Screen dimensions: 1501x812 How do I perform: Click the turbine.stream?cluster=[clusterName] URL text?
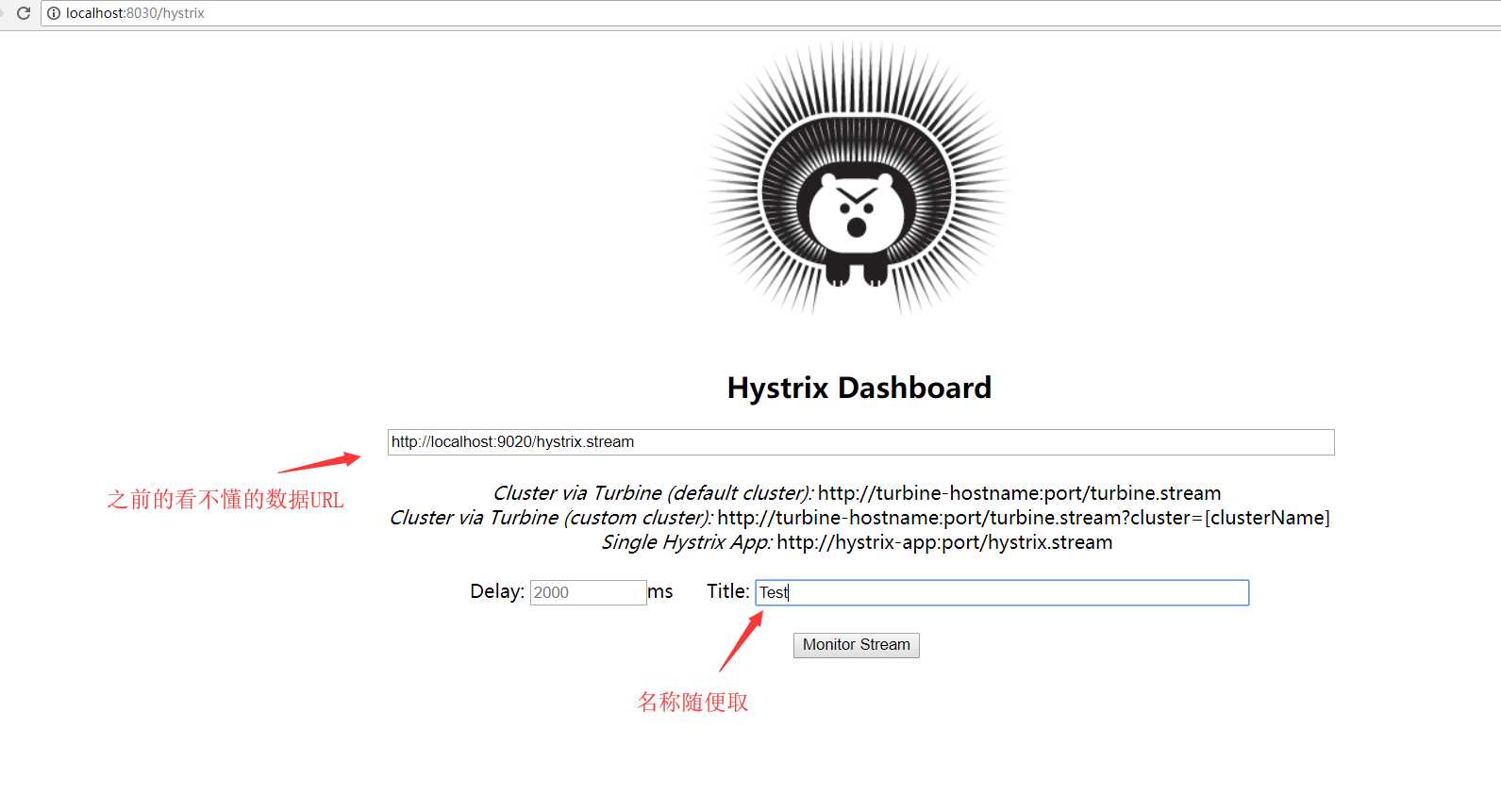pos(1024,518)
